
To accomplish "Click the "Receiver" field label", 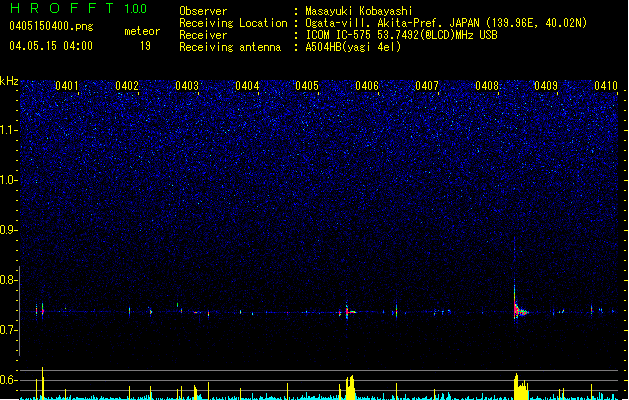I will [203, 35].
